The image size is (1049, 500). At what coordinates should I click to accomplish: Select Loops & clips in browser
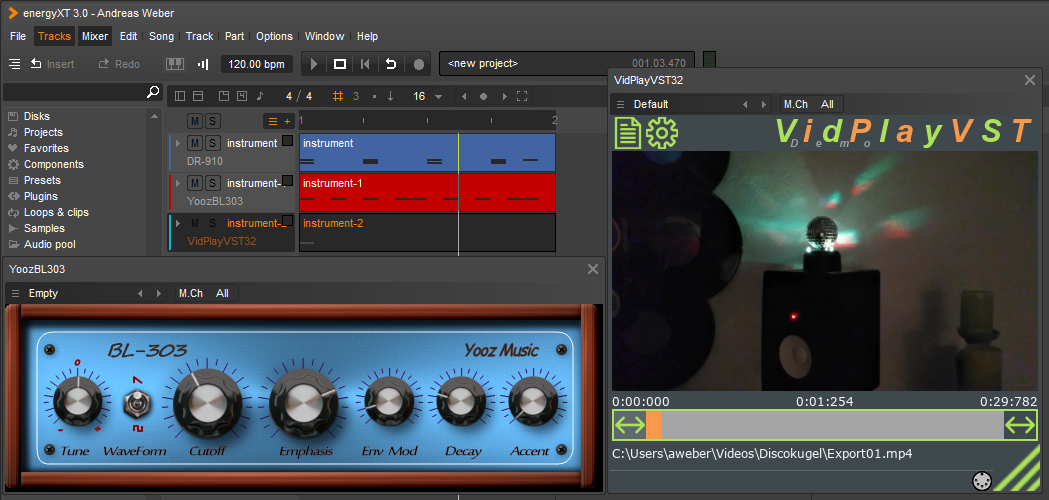click(x=55, y=212)
